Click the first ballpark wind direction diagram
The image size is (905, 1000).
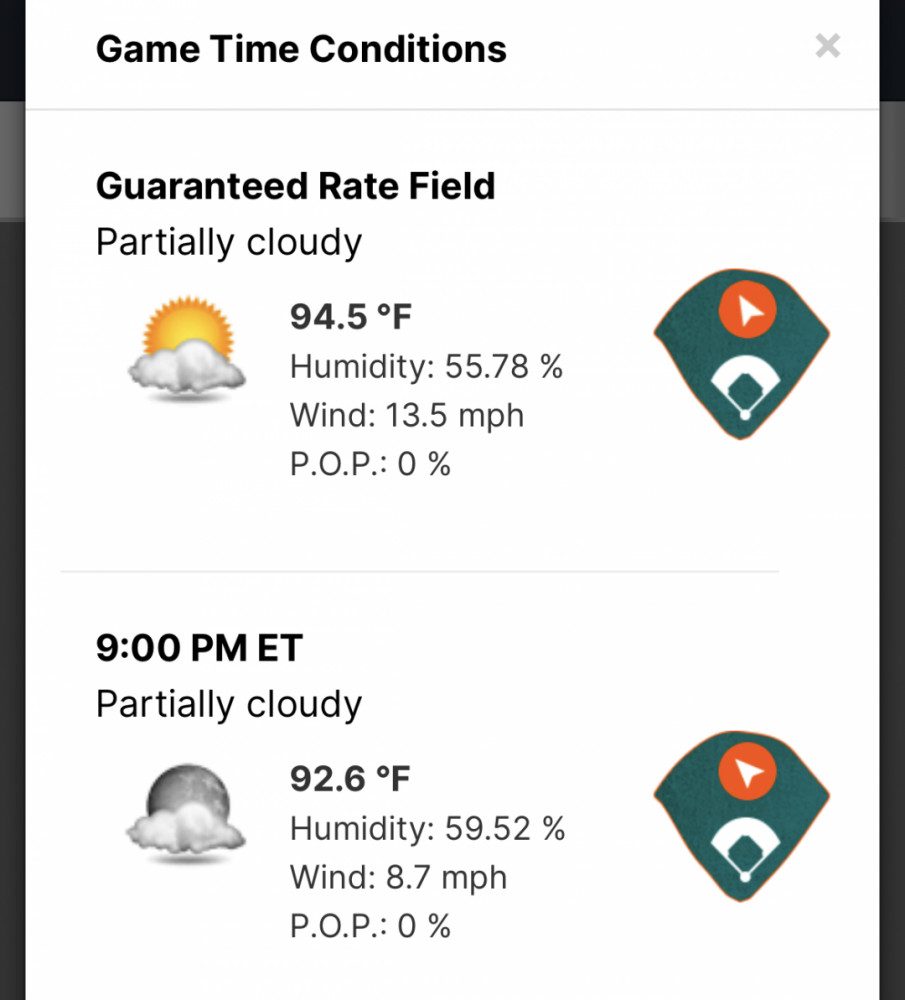[x=742, y=354]
